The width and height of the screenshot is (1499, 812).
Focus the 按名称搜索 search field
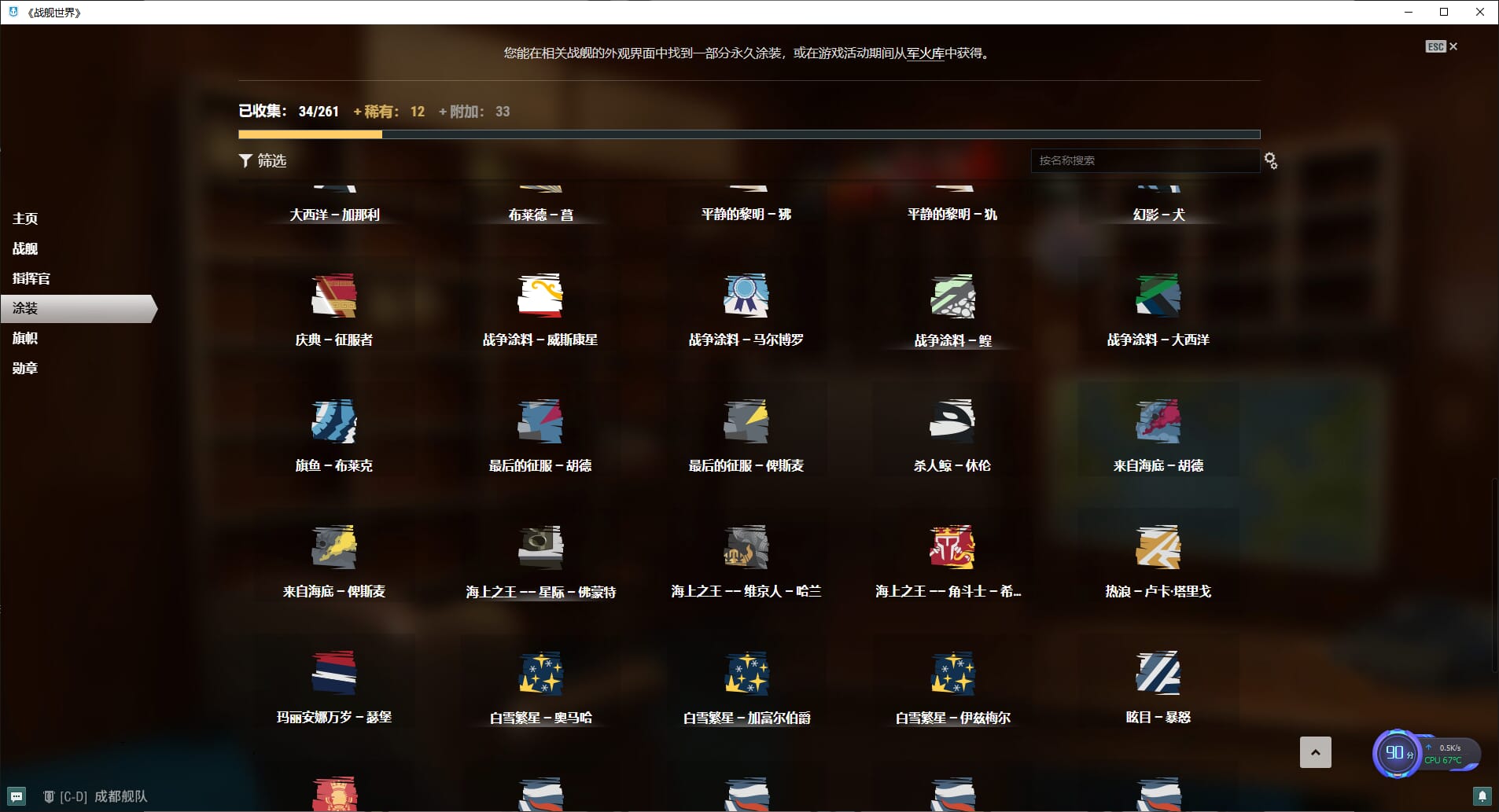point(1144,160)
